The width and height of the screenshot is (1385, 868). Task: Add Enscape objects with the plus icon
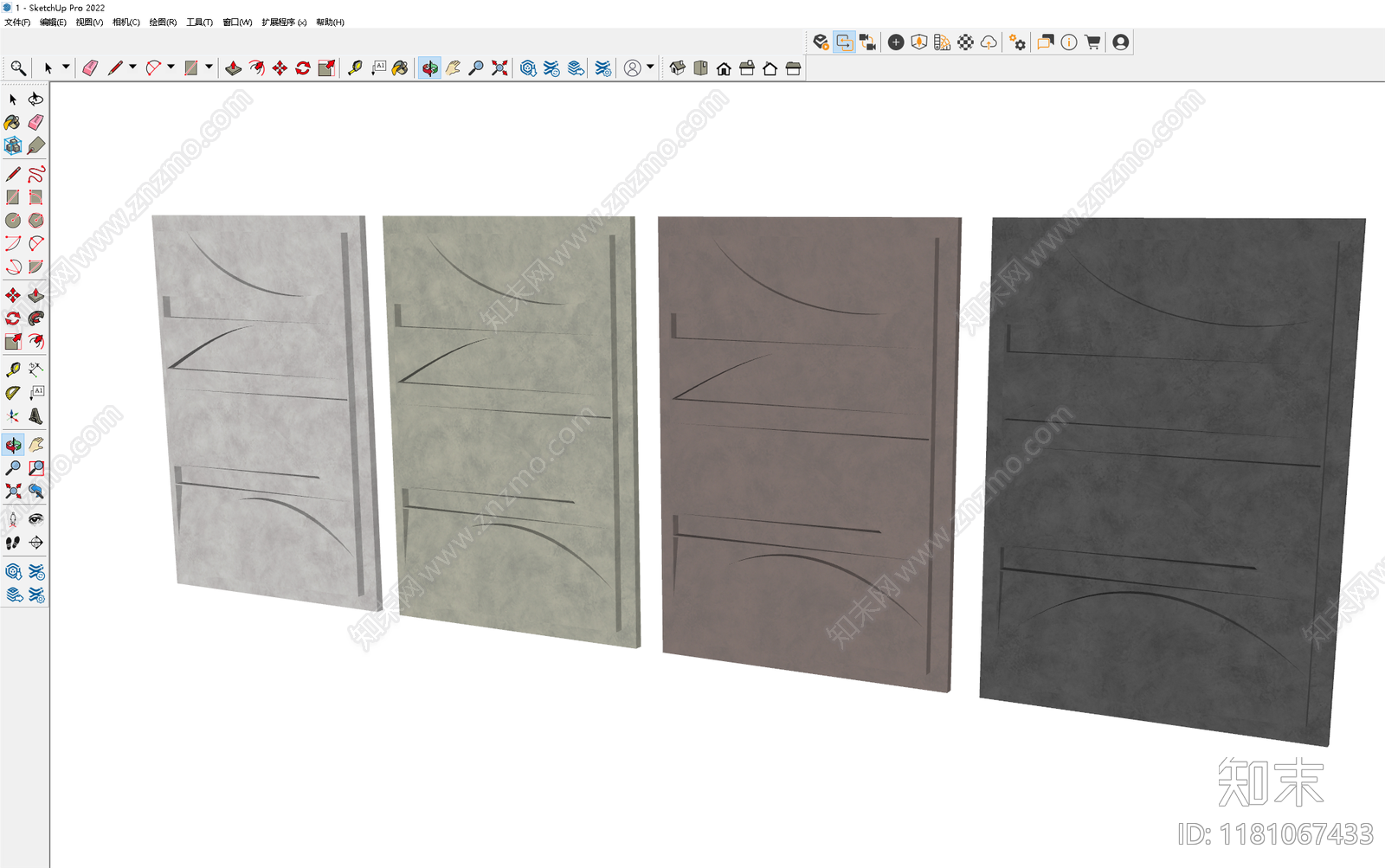click(x=896, y=42)
